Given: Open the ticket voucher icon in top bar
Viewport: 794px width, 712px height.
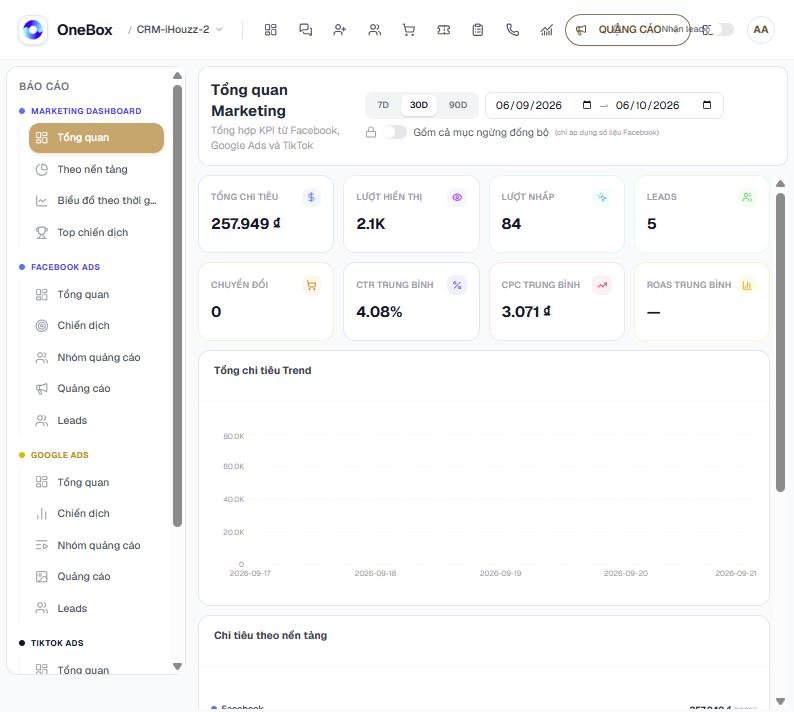Looking at the screenshot, I should point(443,30).
